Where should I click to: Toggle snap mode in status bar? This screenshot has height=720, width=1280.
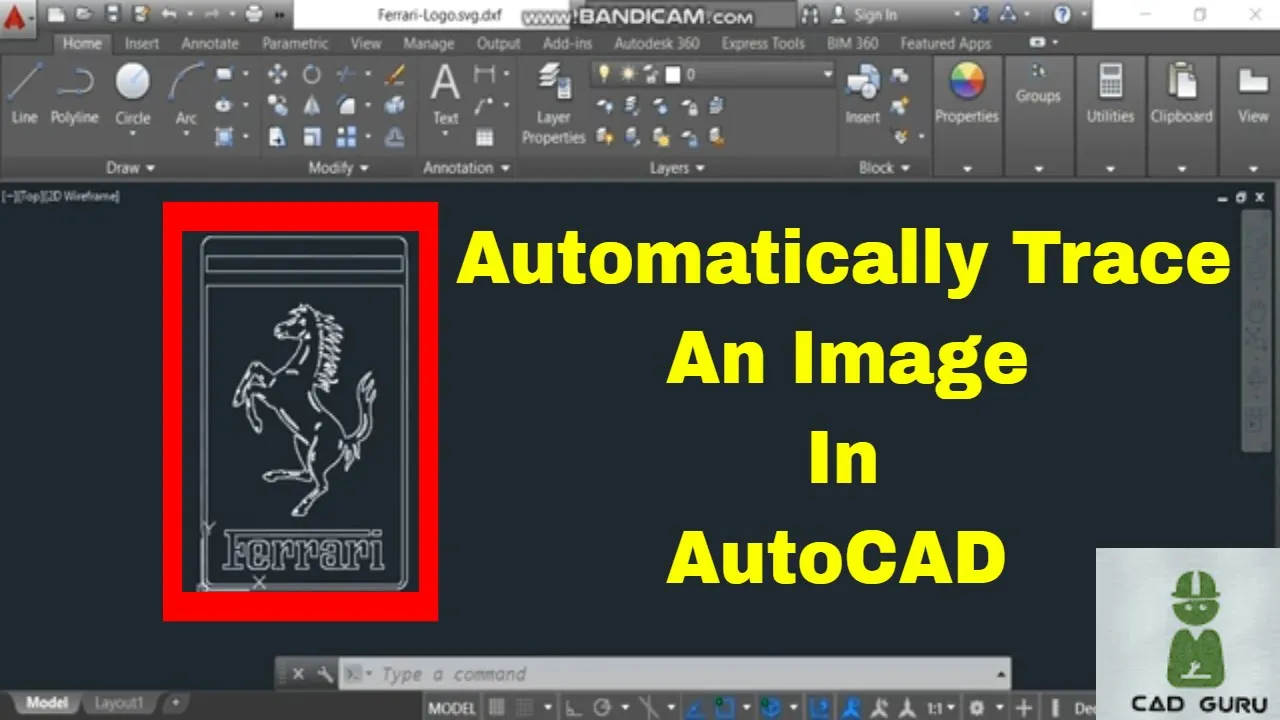526,708
